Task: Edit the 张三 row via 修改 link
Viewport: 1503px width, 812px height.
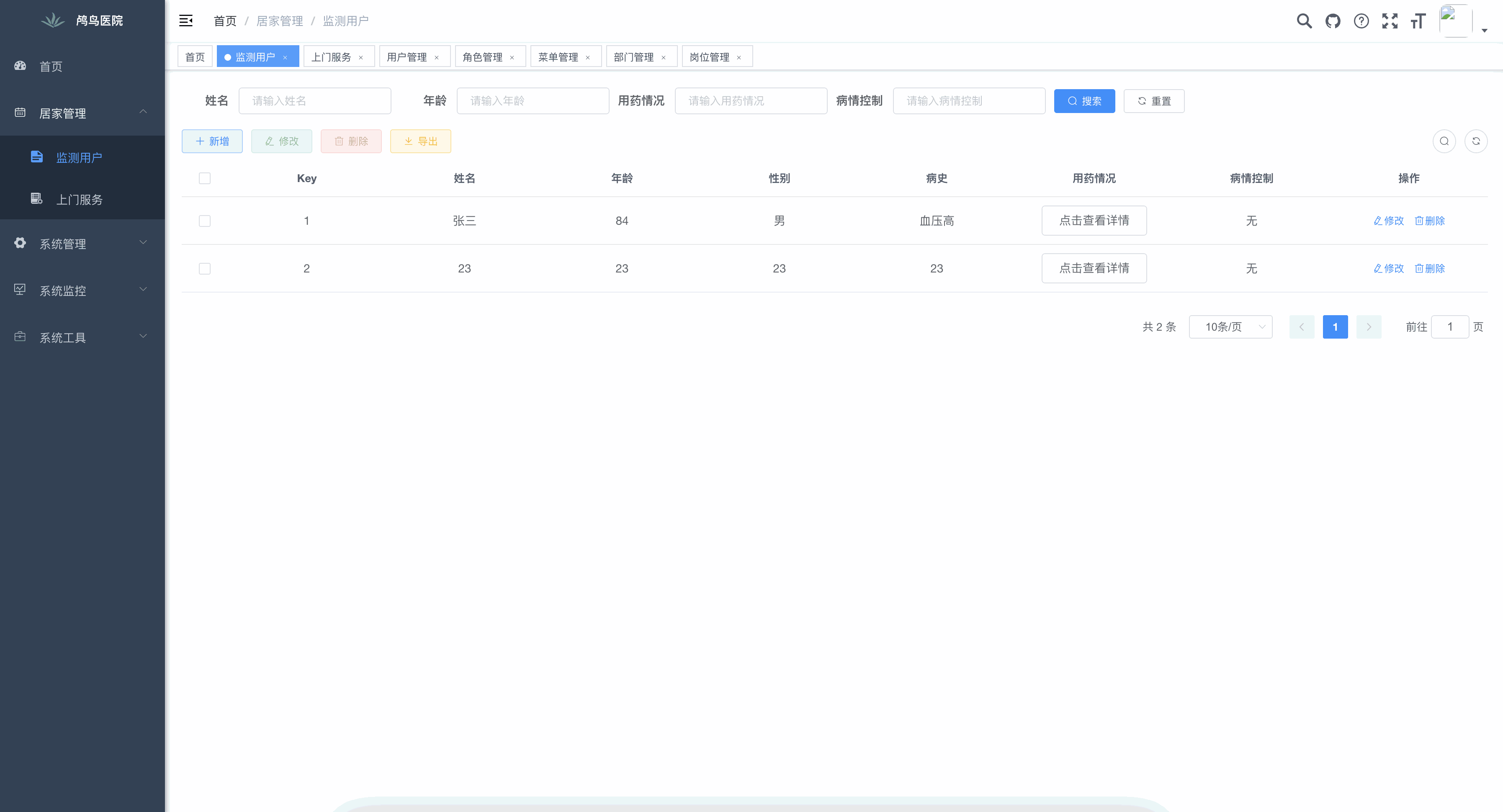Action: [x=1389, y=221]
